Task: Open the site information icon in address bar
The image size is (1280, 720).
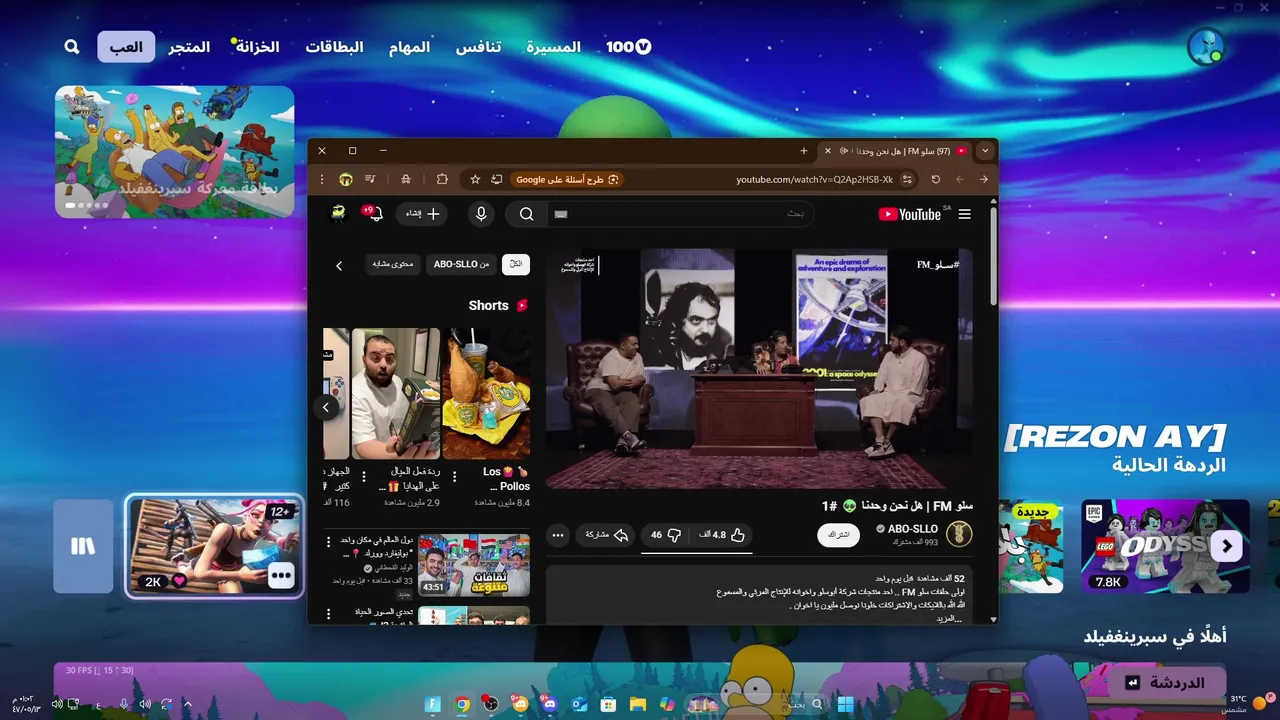Action: click(907, 179)
